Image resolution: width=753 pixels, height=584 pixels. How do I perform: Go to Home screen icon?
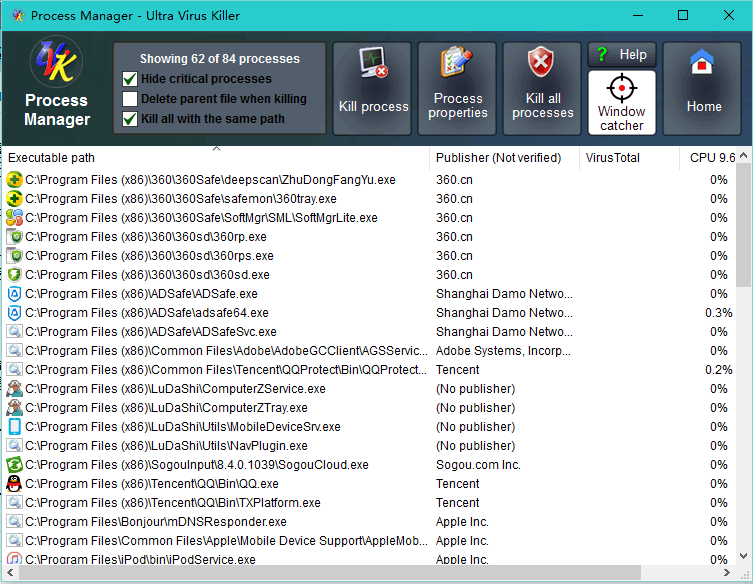point(703,66)
